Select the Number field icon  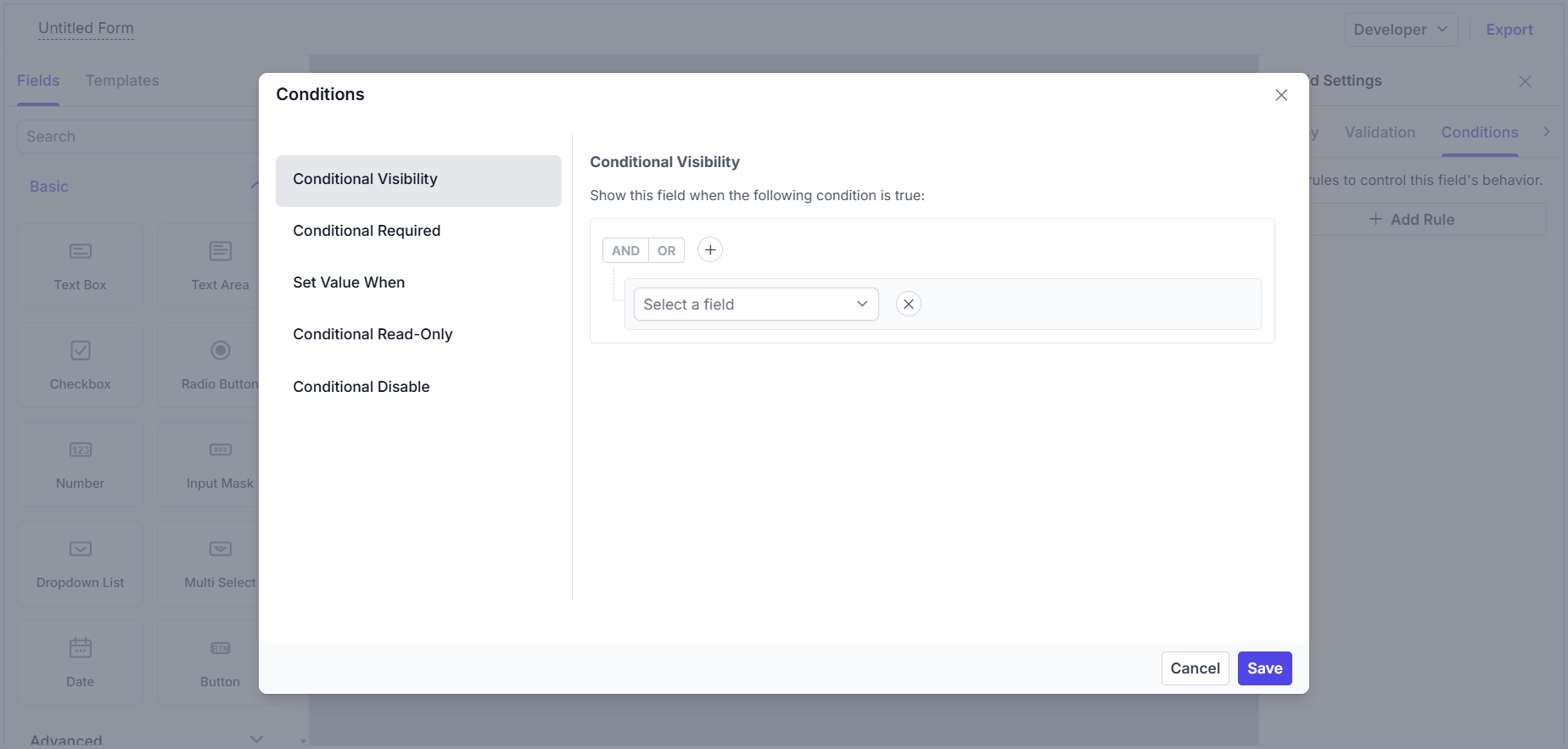[81, 450]
